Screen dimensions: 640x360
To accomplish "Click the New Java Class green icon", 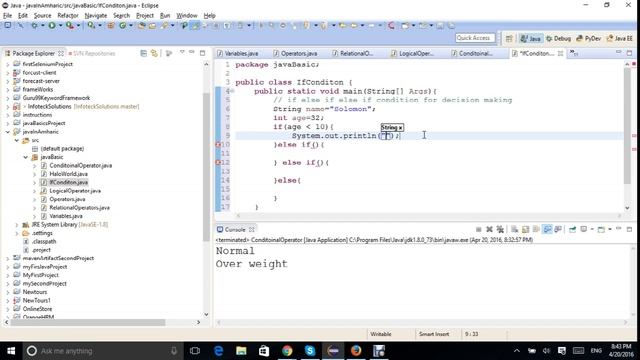I will point(122,25).
